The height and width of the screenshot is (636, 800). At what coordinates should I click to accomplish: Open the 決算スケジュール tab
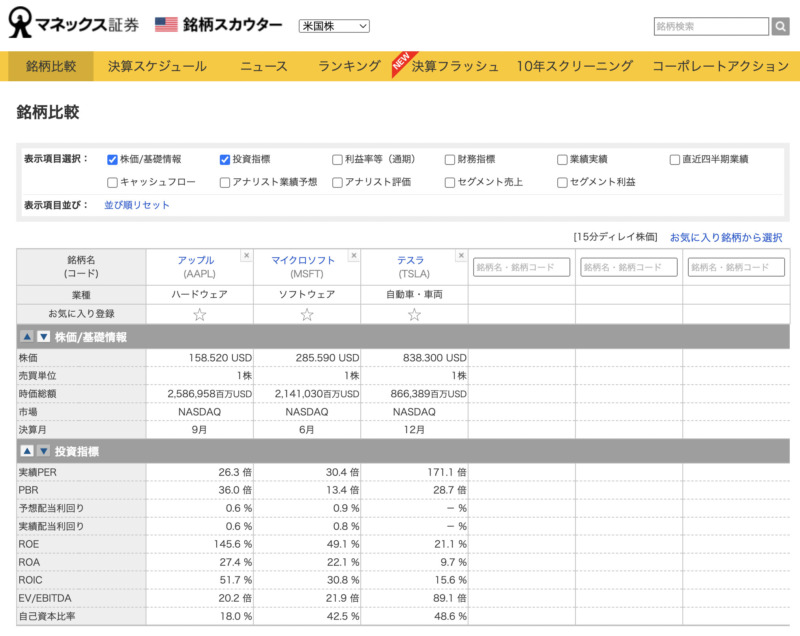coord(157,66)
